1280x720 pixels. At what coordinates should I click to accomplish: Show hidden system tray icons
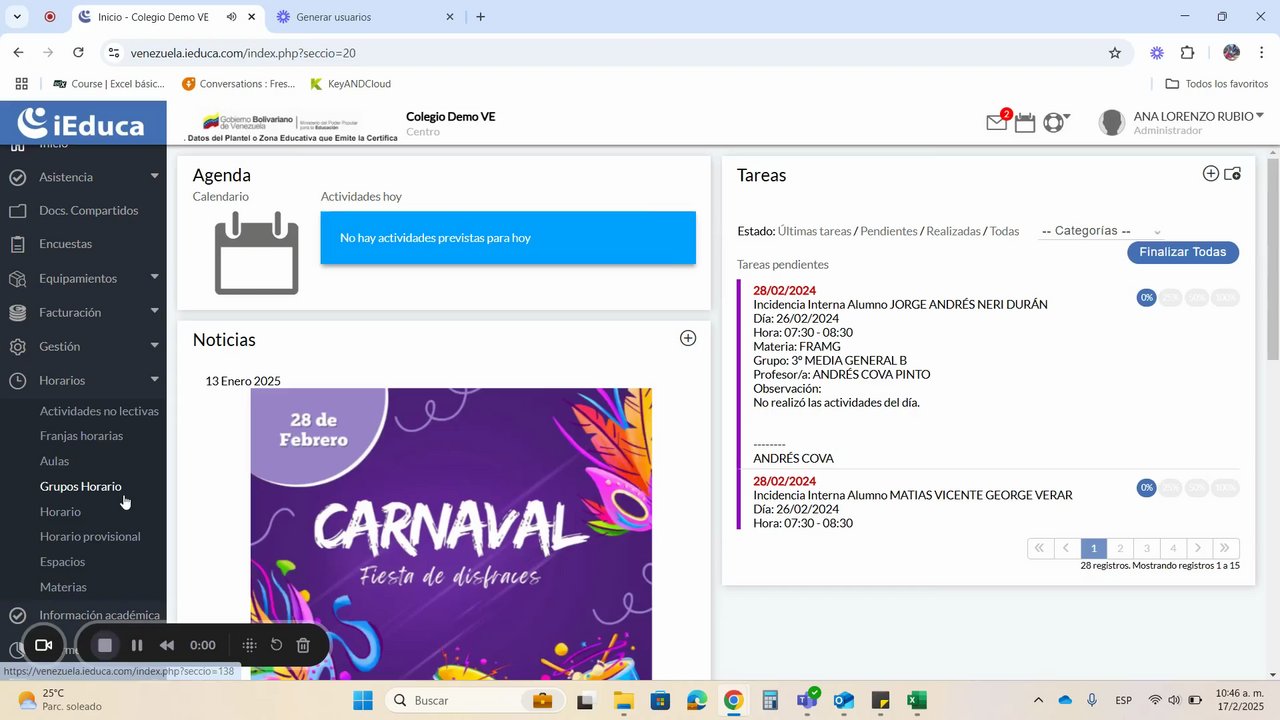(x=1038, y=700)
